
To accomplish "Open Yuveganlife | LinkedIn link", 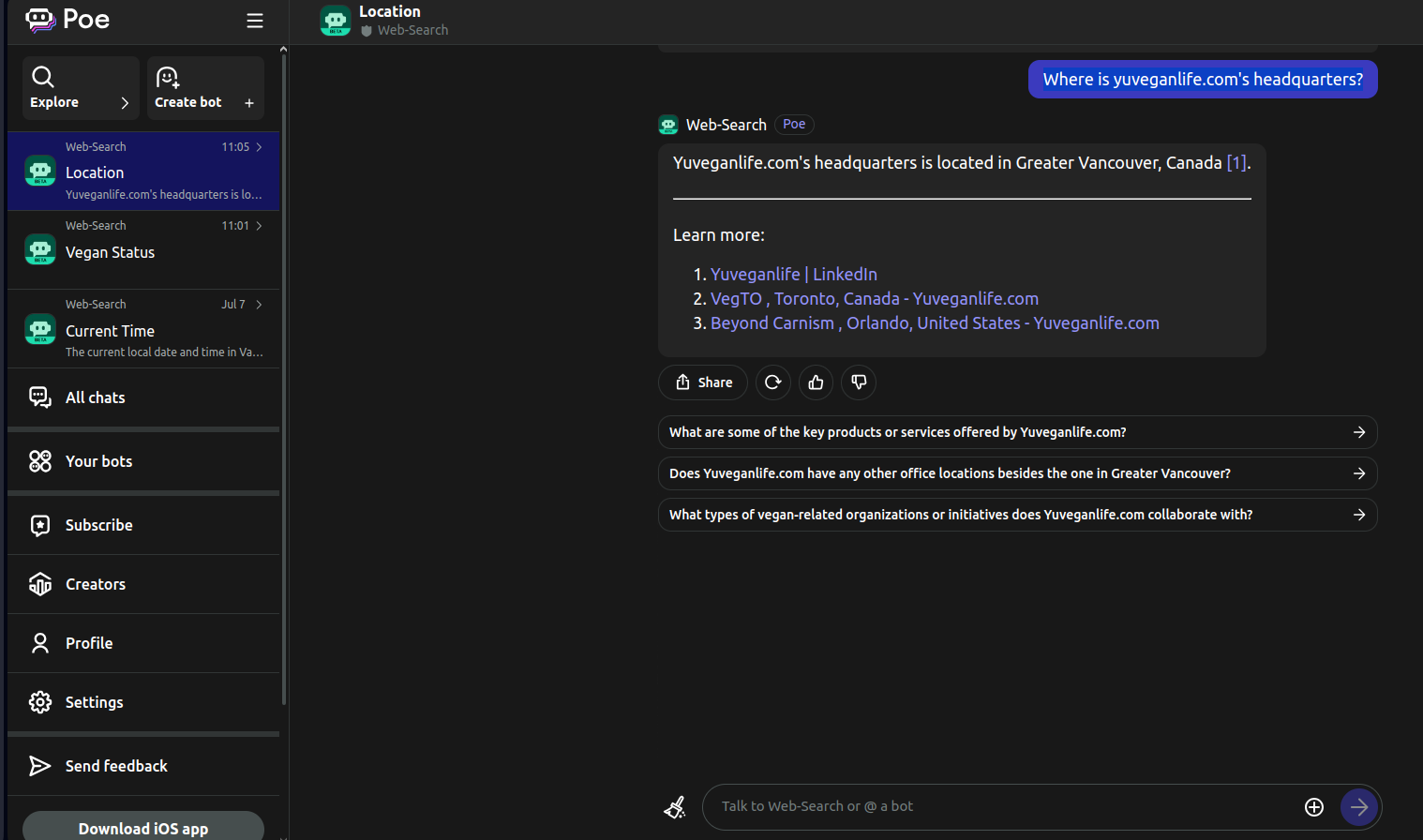I will coord(794,274).
